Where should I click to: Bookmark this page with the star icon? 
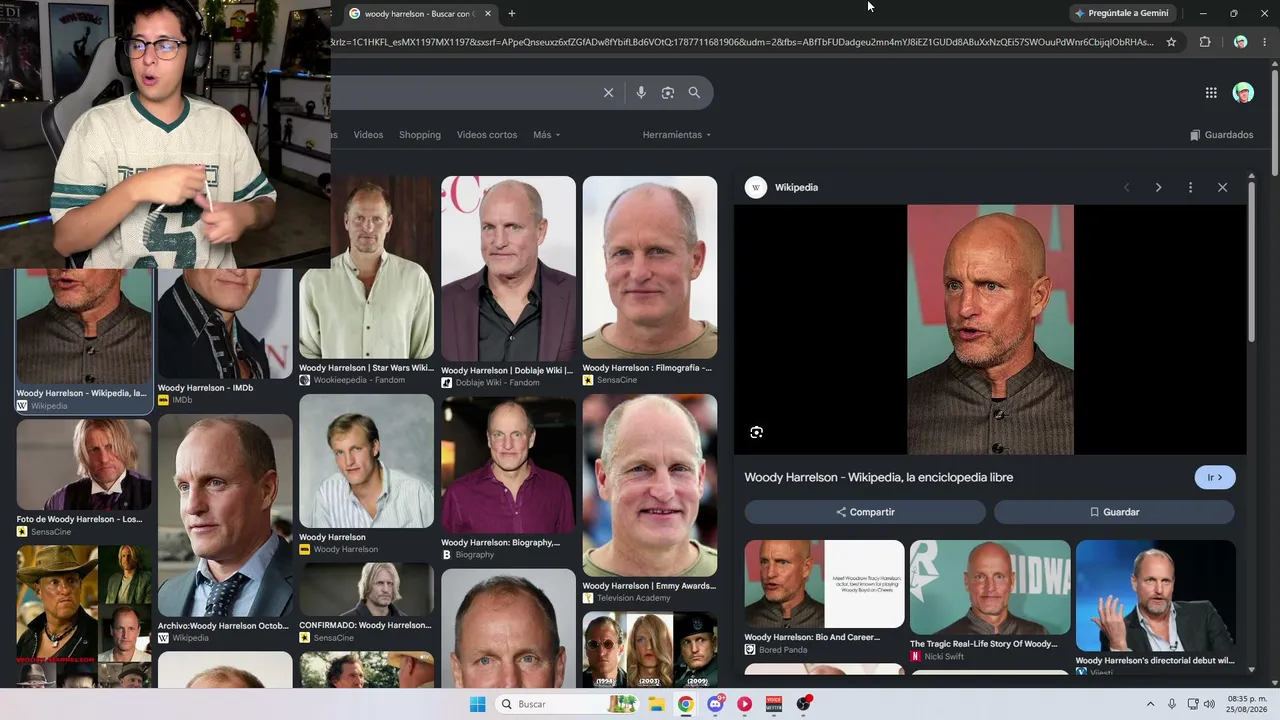pyautogui.click(x=1171, y=42)
